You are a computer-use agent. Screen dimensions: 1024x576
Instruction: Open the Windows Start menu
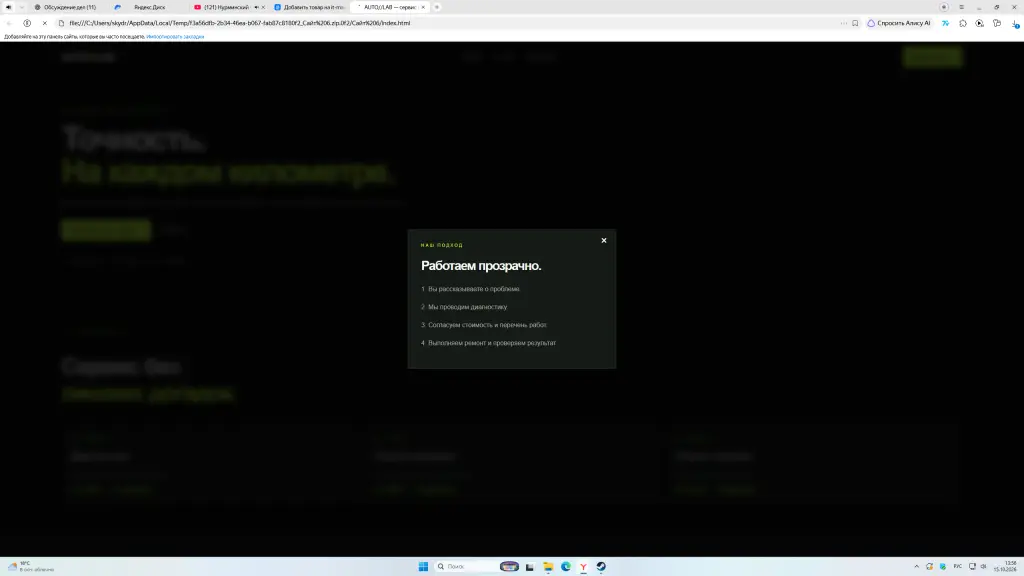click(x=423, y=566)
